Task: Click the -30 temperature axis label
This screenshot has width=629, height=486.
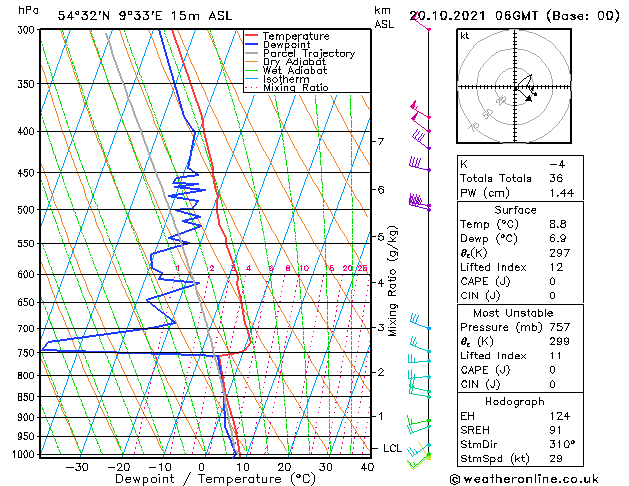Action: coord(77,468)
